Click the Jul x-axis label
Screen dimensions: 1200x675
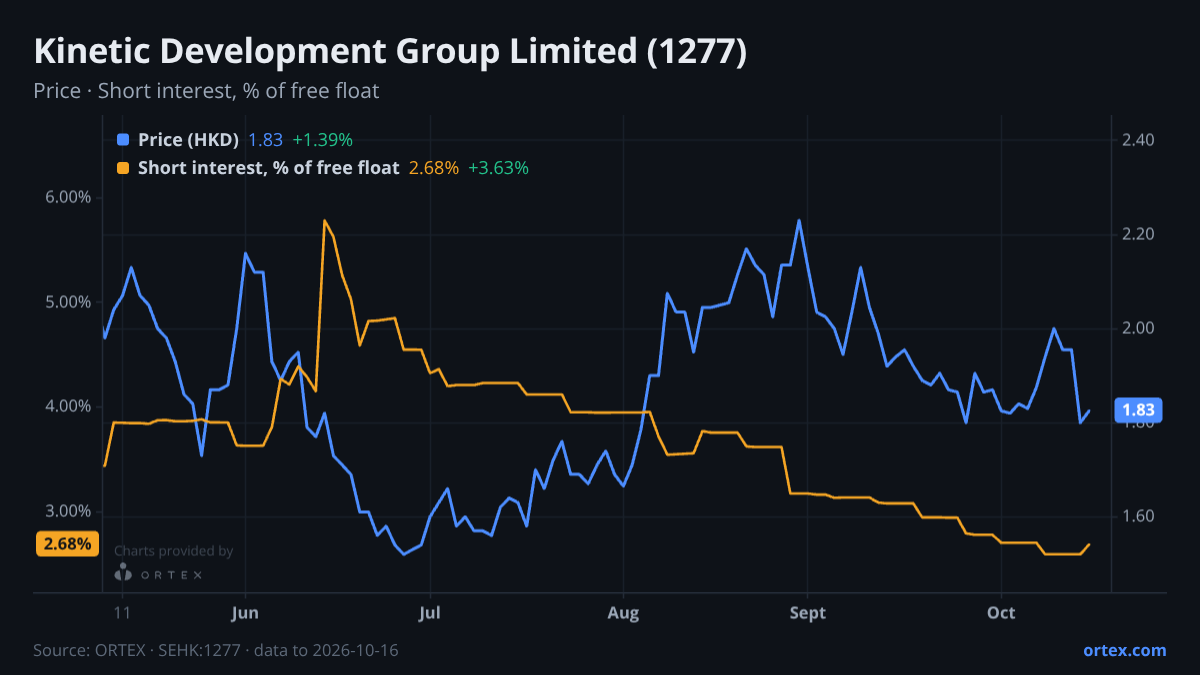click(430, 613)
